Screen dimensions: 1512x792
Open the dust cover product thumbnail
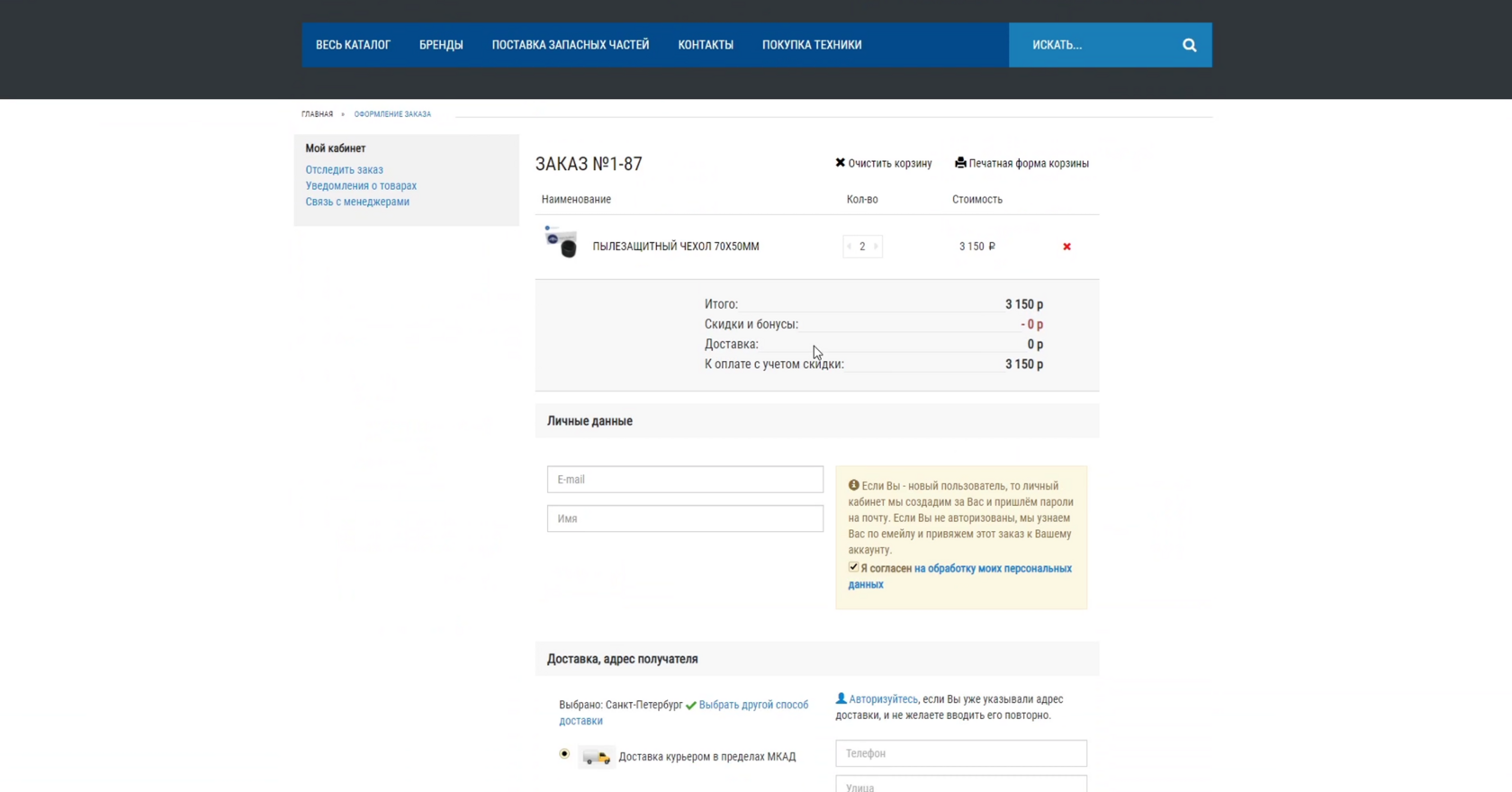pos(561,242)
